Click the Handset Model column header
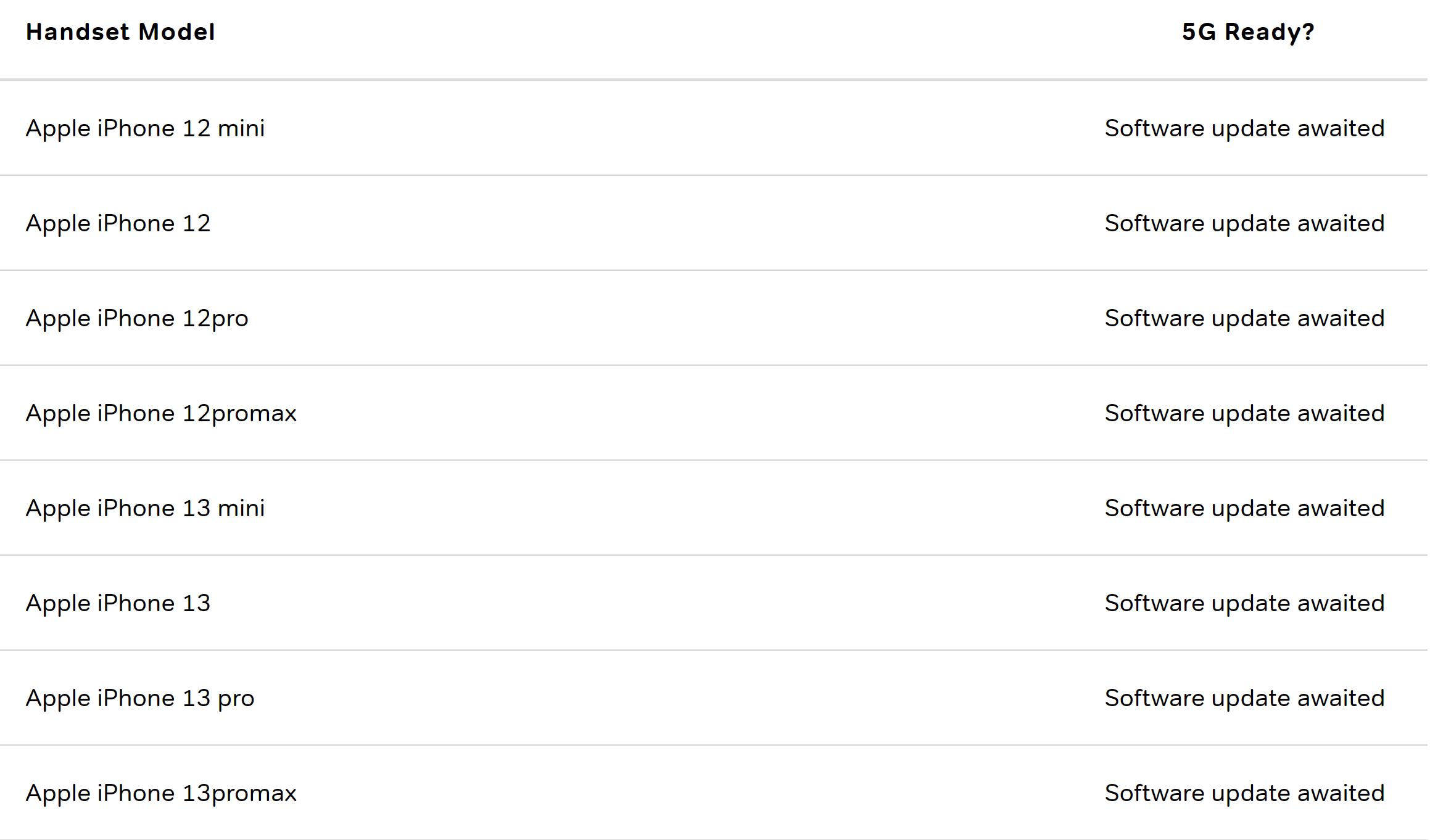 coord(120,32)
